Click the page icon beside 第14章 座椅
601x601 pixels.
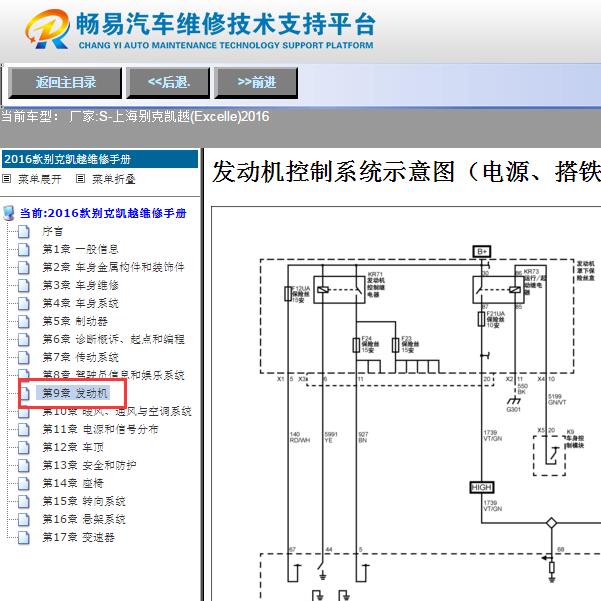23,483
